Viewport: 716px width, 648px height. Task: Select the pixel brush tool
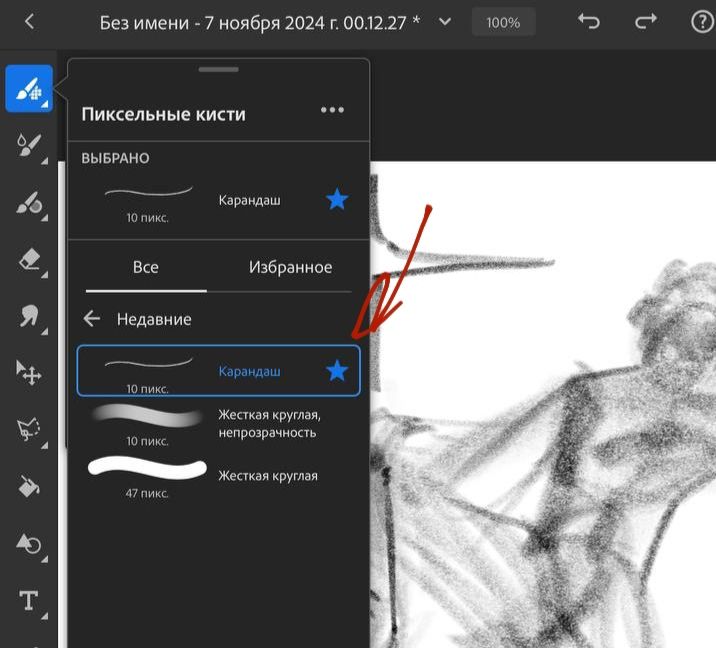point(29,88)
